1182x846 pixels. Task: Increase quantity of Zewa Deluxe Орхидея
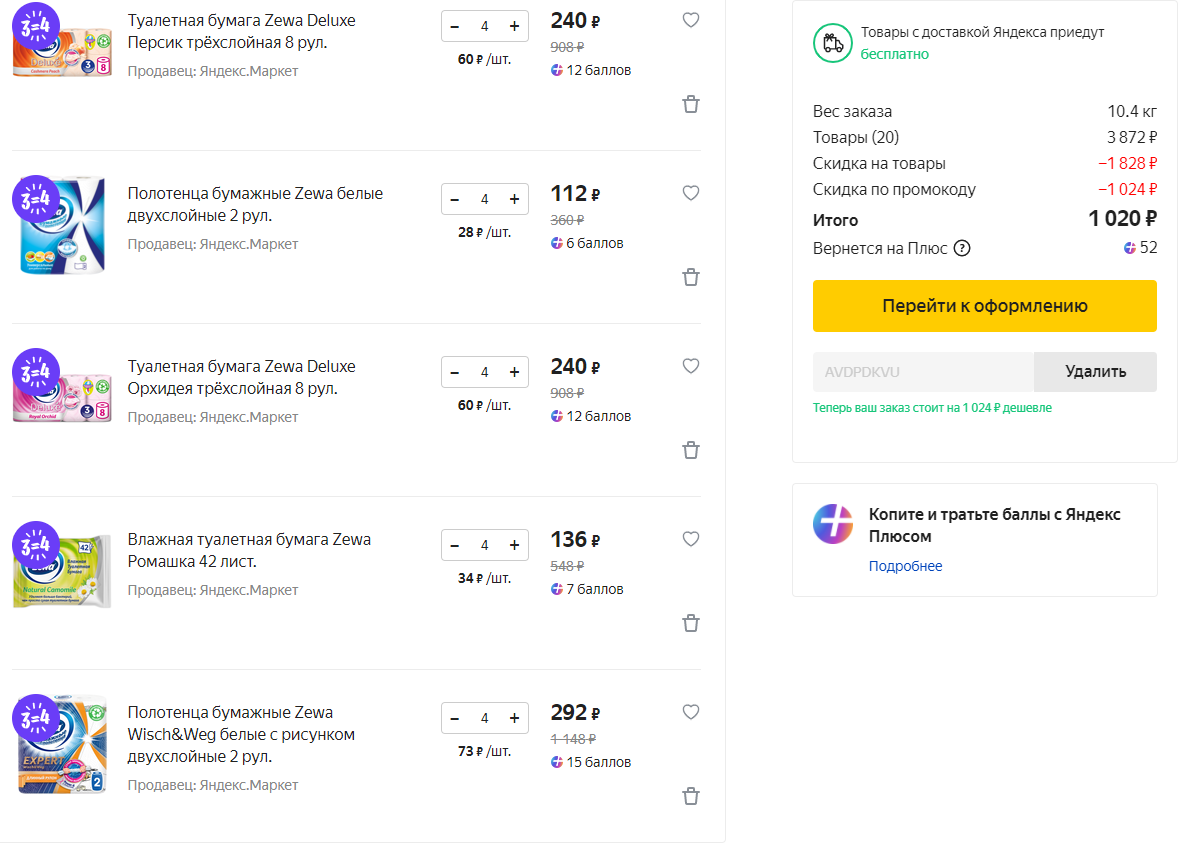click(x=514, y=372)
